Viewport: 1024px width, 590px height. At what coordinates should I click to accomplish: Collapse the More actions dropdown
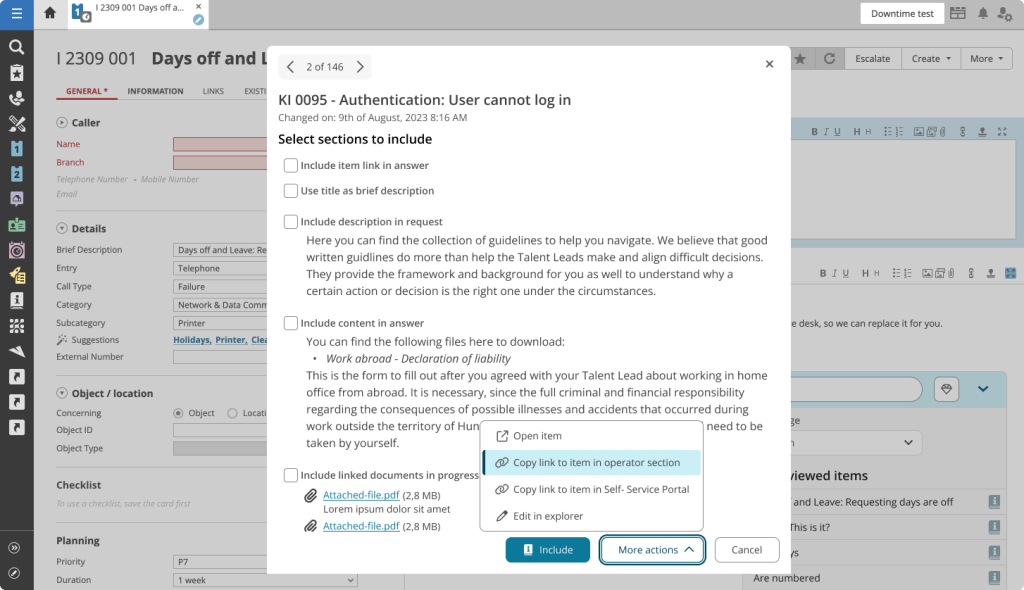pos(652,550)
